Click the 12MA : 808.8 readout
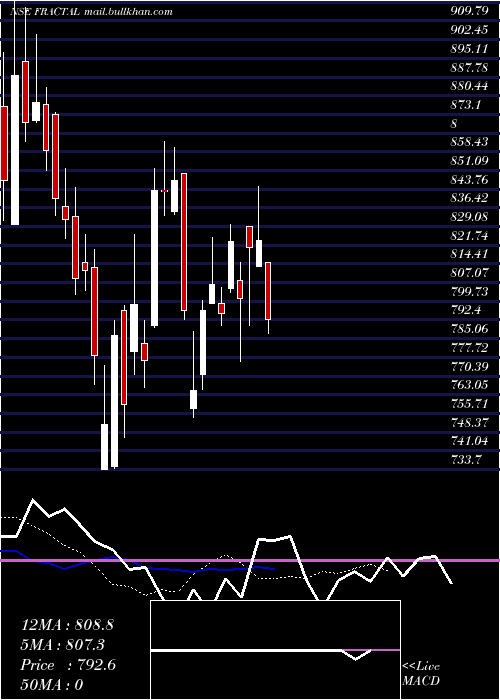This screenshot has height=700, width=500. tap(67, 625)
